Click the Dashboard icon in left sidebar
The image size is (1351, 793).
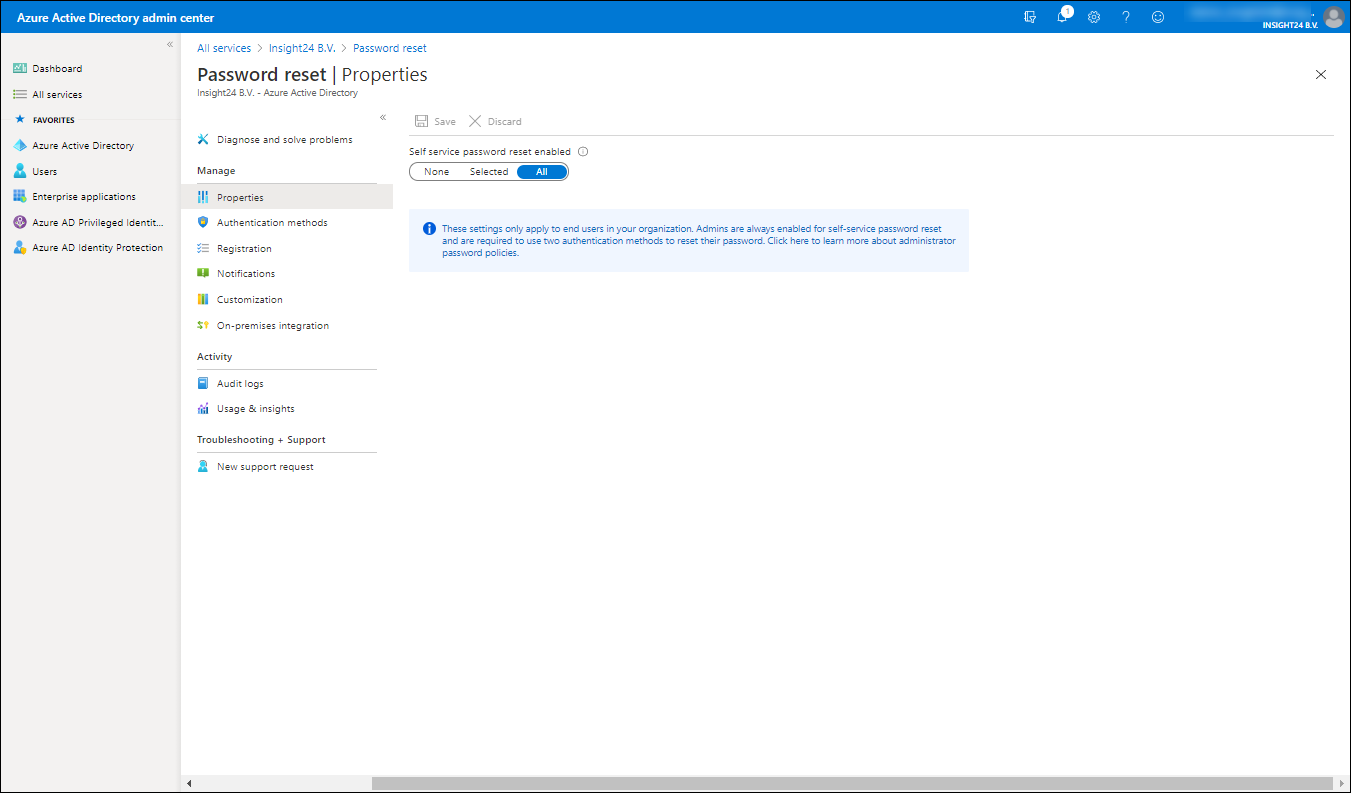click(x=19, y=69)
